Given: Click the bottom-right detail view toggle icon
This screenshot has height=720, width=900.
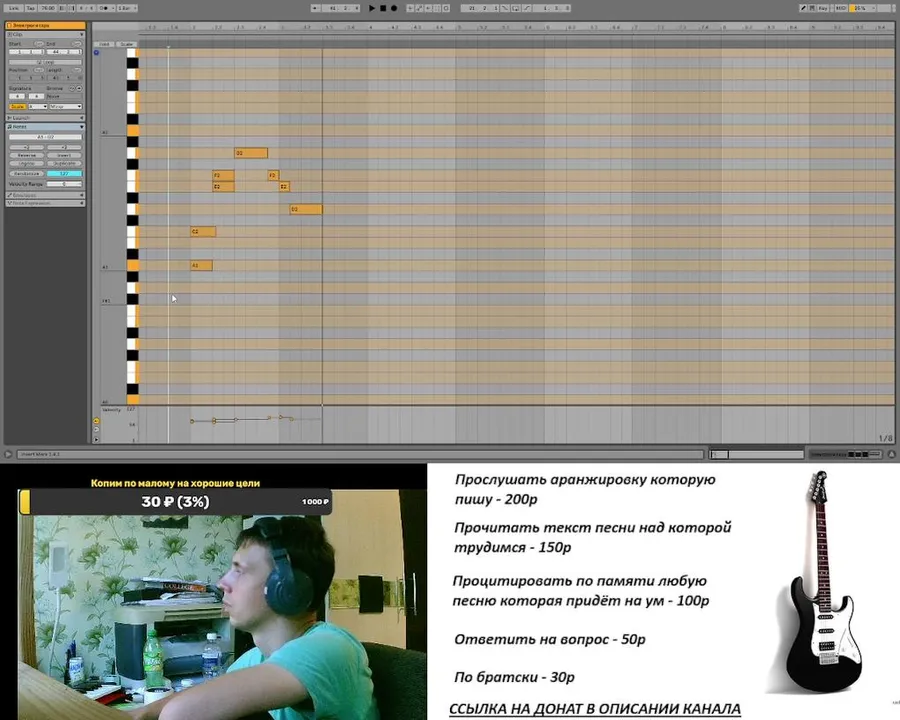Looking at the screenshot, I should [891, 454].
